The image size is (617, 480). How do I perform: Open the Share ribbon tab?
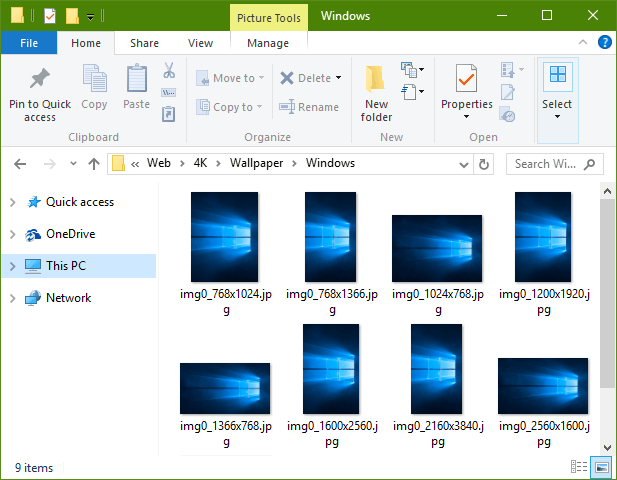coord(144,43)
